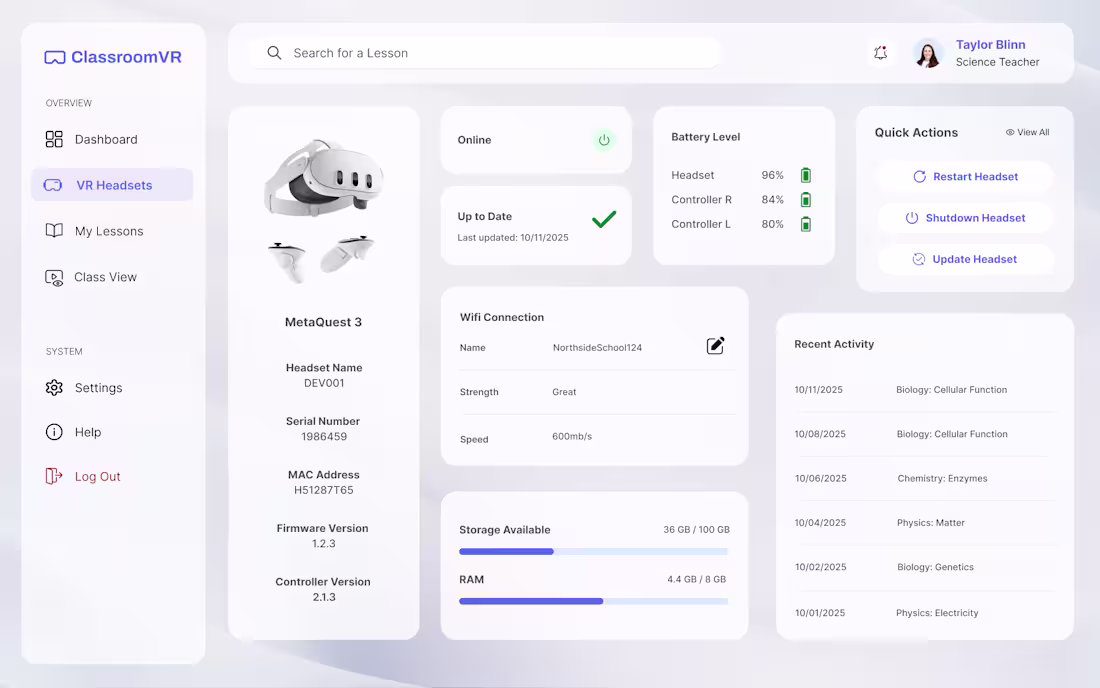This screenshot has height=688, width=1100.
Task: Edit the Wifi connection name
Action: [x=716, y=346]
